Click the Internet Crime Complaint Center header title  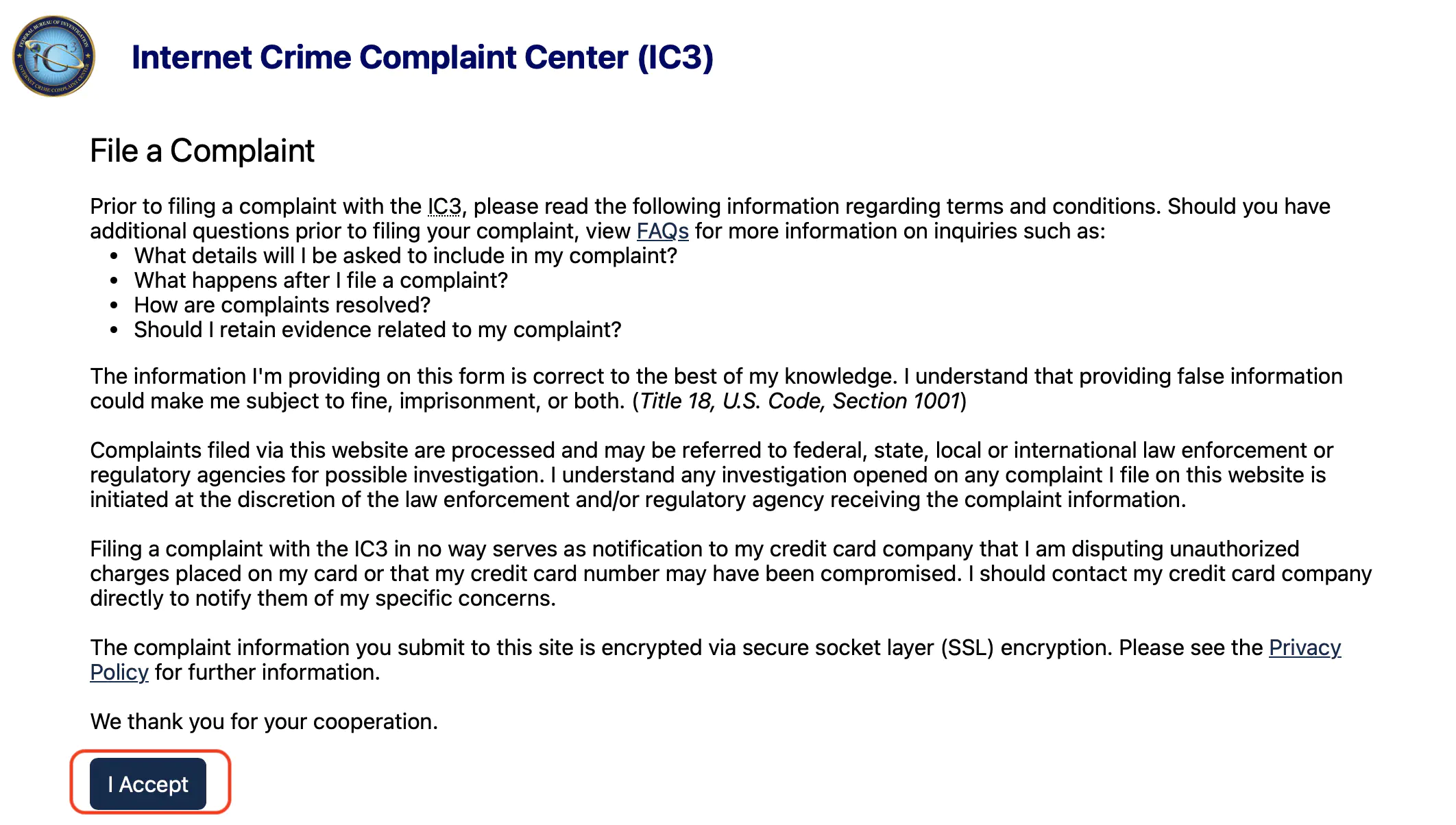tap(422, 58)
